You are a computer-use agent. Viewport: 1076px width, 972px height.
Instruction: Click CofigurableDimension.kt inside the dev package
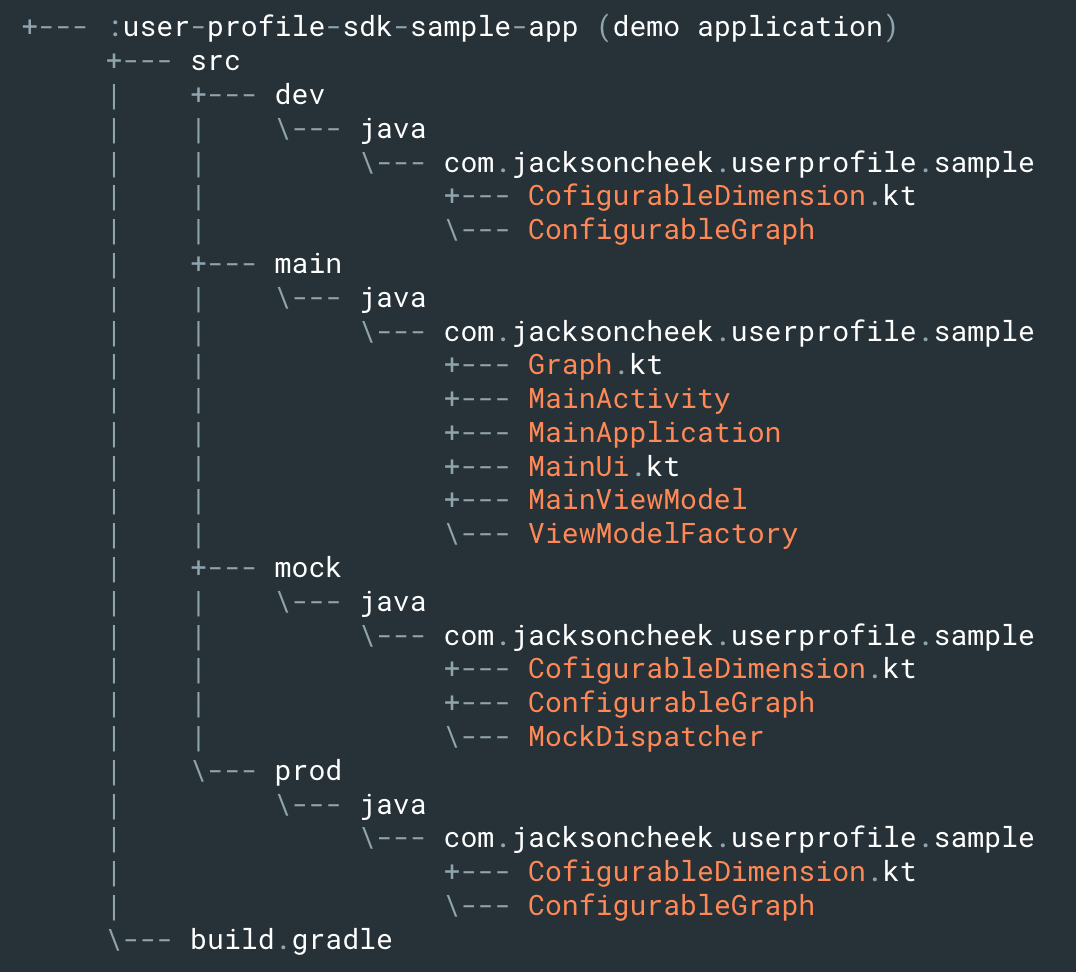(x=695, y=195)
